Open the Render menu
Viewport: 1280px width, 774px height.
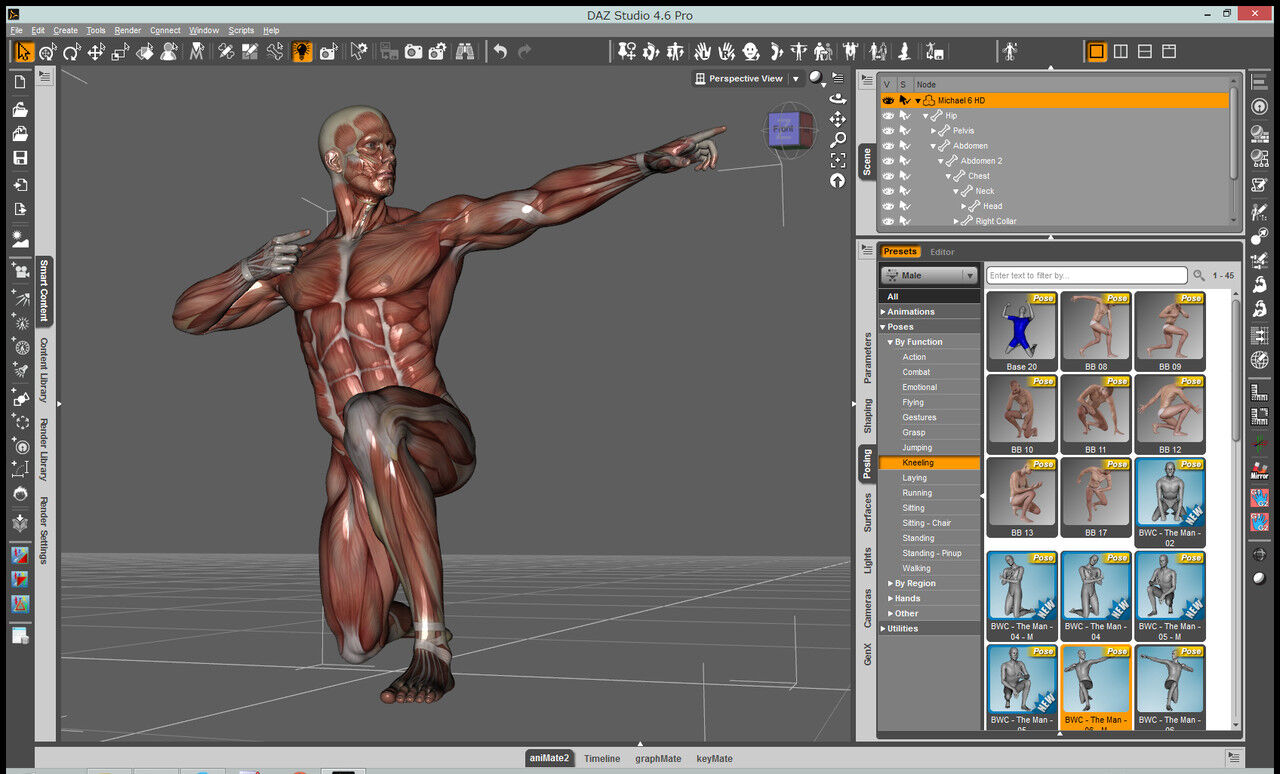[128, 30]
